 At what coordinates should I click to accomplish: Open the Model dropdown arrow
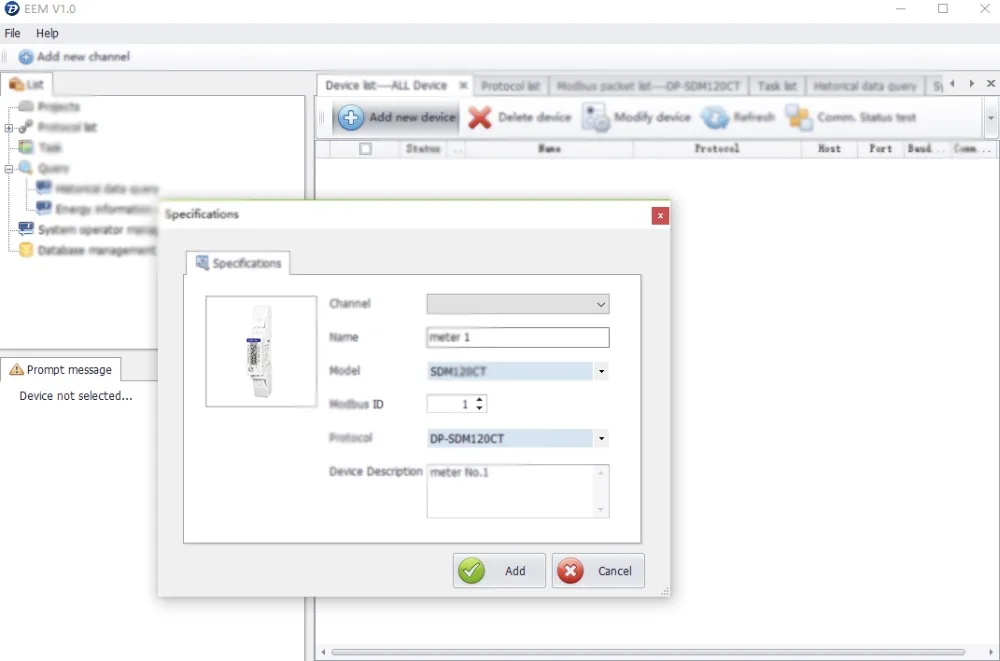pos(601,371)
